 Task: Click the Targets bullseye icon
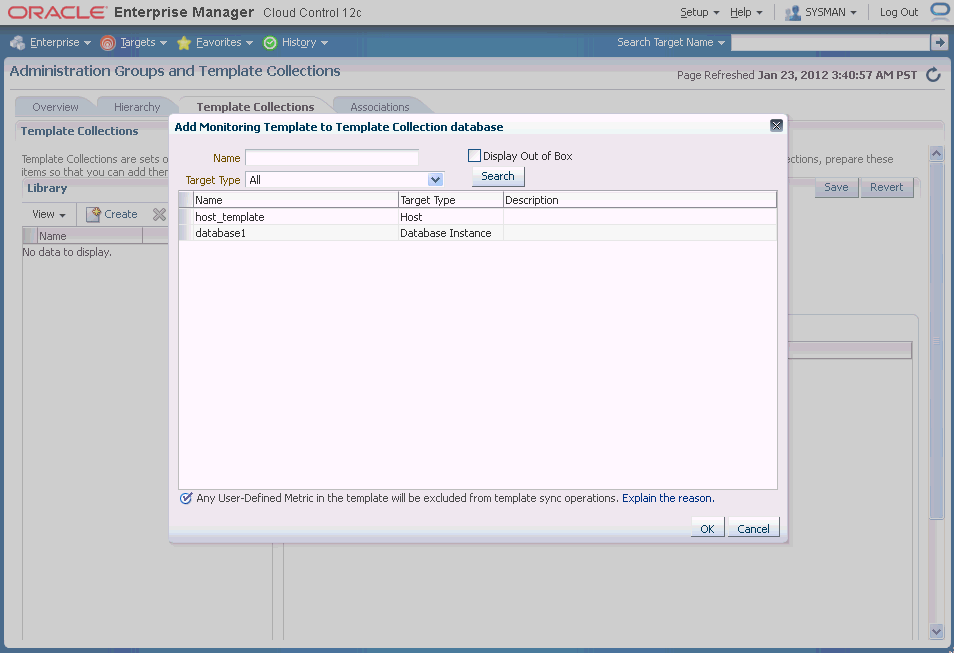[108, 43]
